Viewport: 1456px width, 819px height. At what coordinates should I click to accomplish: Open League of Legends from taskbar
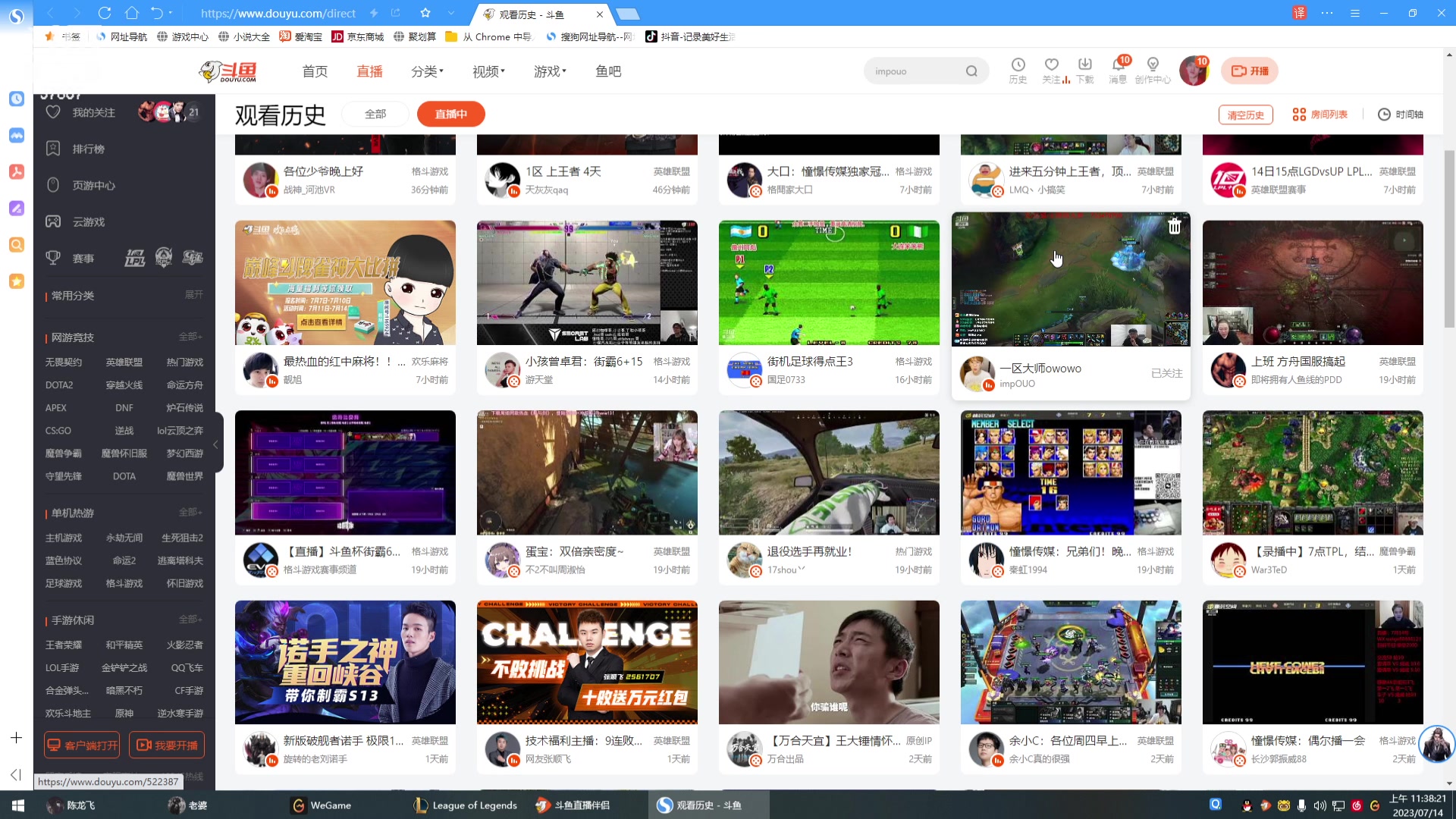coord(465,805)
